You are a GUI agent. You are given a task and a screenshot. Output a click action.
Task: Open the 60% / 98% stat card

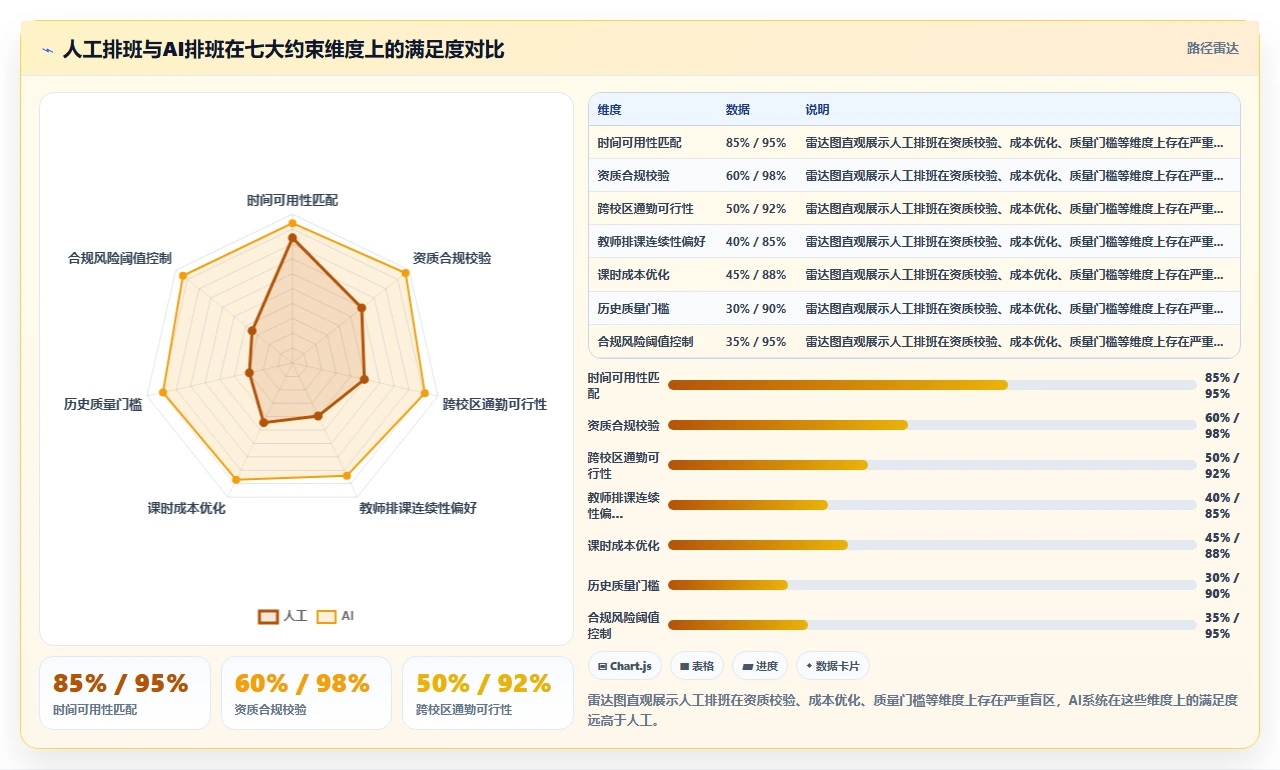(306, 693)
